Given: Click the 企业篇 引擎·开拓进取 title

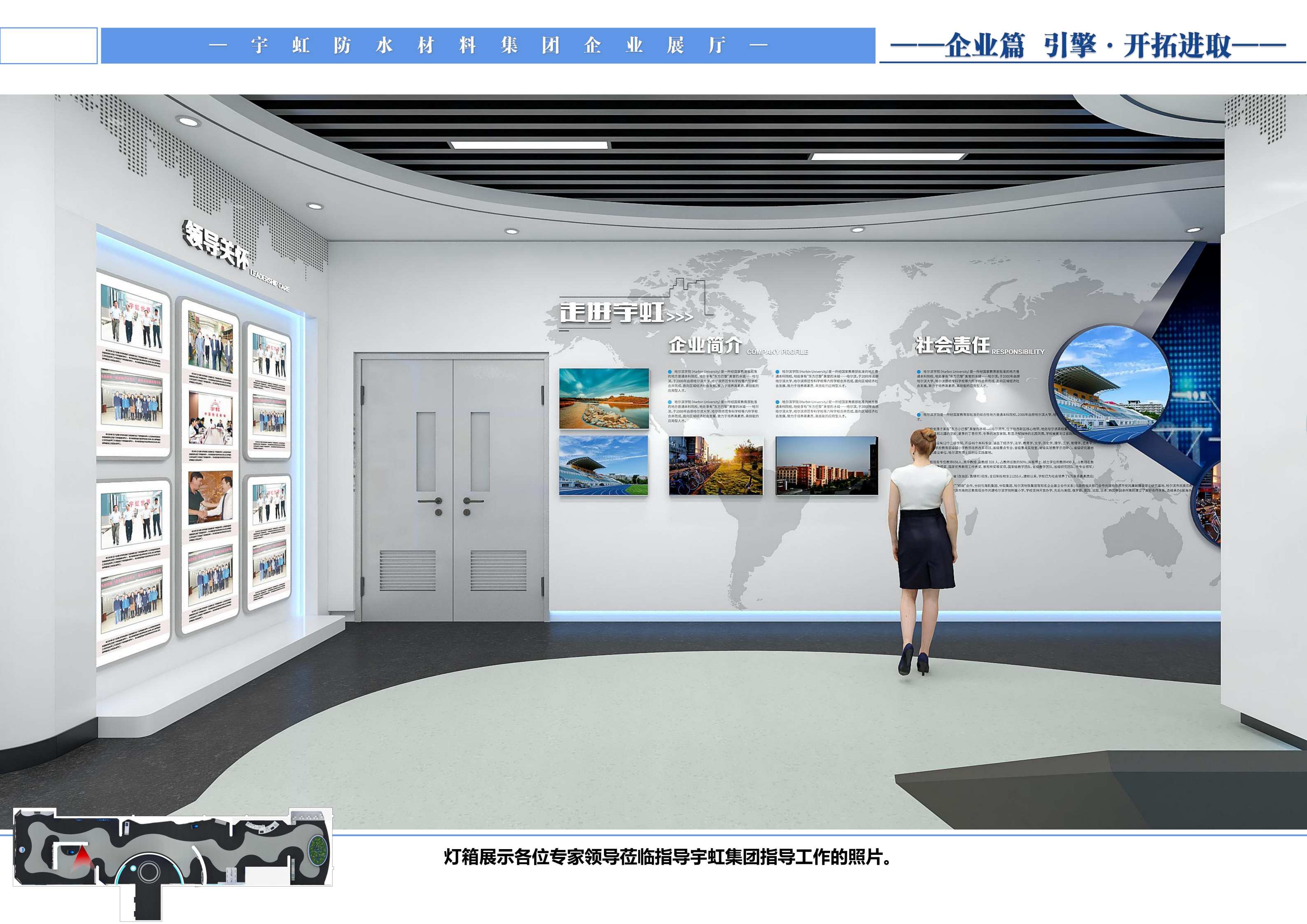Looking at the screenshot, I should pos(1087,46).
